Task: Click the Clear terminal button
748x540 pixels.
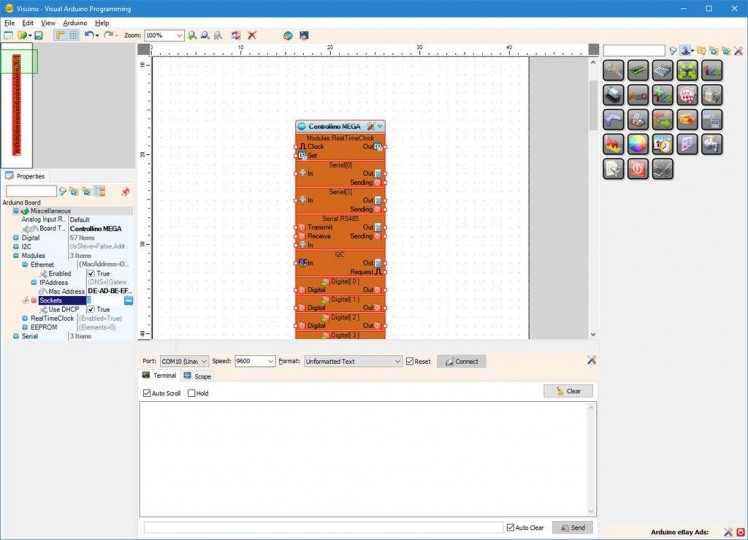Action: coord(568,391)
